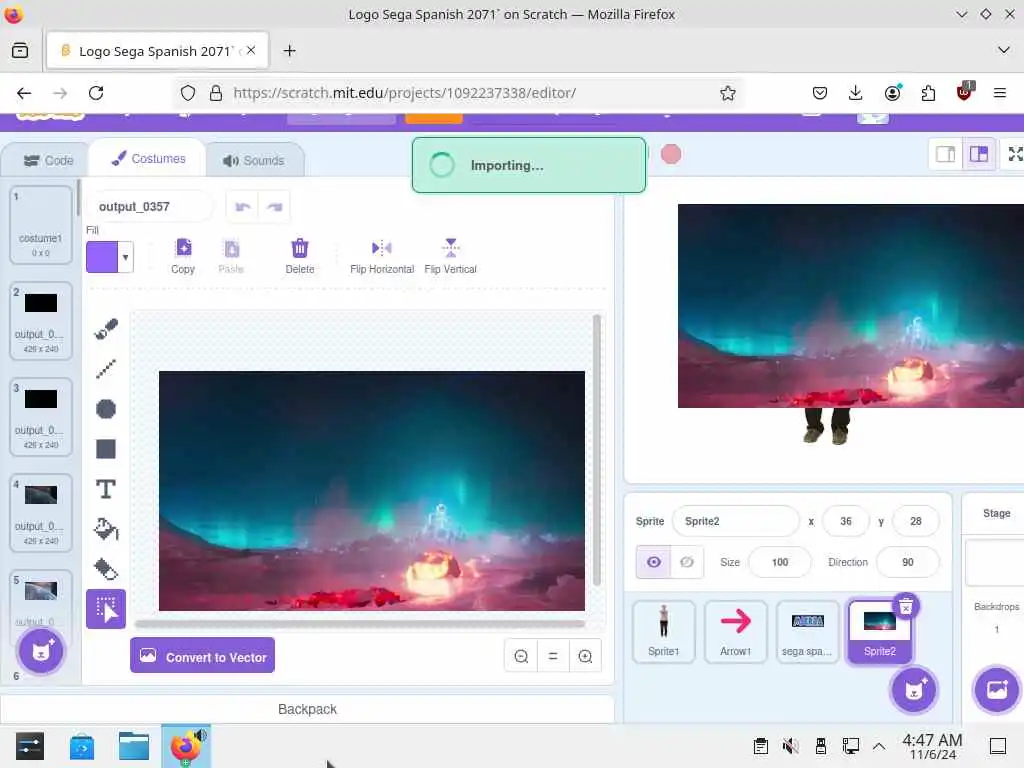Image resolution: width=1024 pixels, height=768 pixels.
Task: Edit the Sprite name field
Action: pos(735,521)
